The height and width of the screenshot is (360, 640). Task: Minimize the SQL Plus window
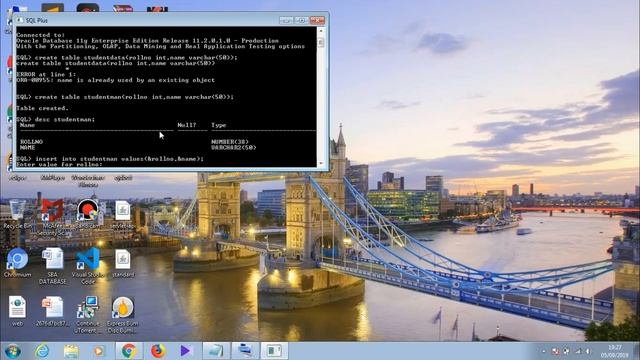[x=286, y=20]
